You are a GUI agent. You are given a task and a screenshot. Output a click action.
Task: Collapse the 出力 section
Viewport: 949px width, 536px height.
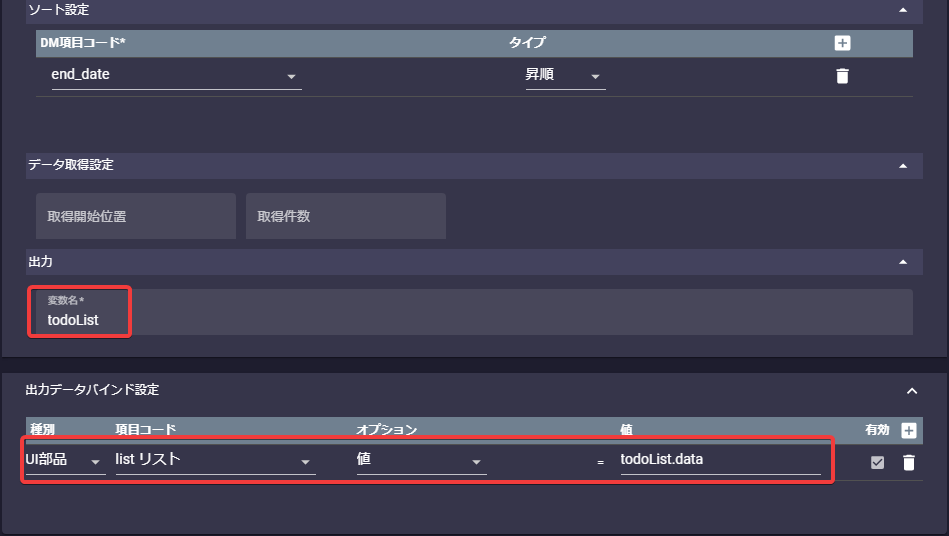[x=903, y=262]
